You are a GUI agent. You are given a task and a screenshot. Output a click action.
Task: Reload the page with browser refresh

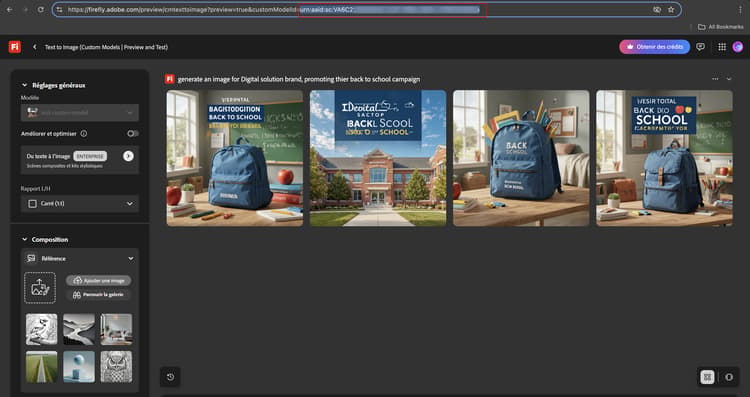coord(41,10)
